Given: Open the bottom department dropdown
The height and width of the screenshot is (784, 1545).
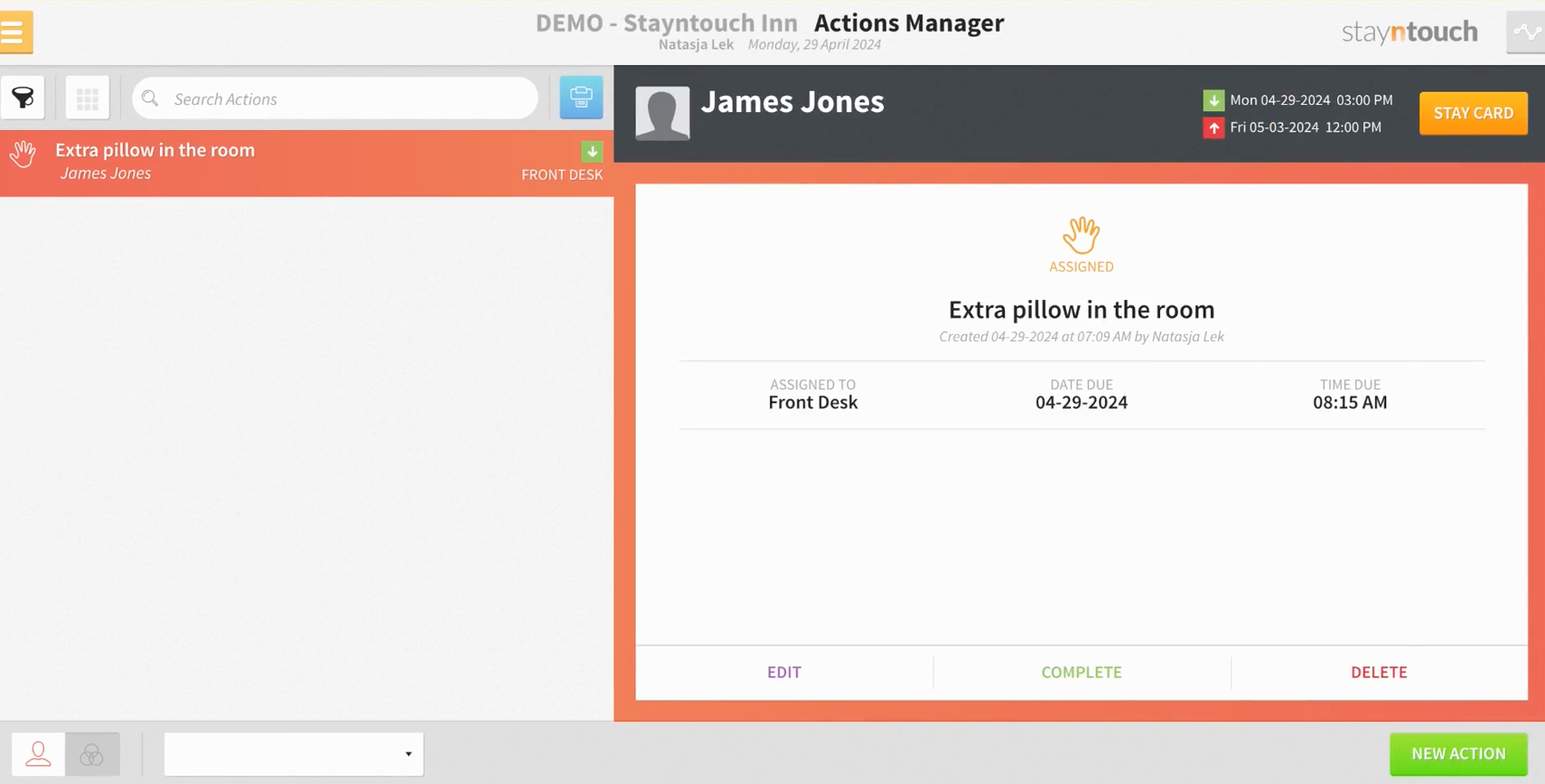Looking at the screenshot, I should tap(294, 753).
